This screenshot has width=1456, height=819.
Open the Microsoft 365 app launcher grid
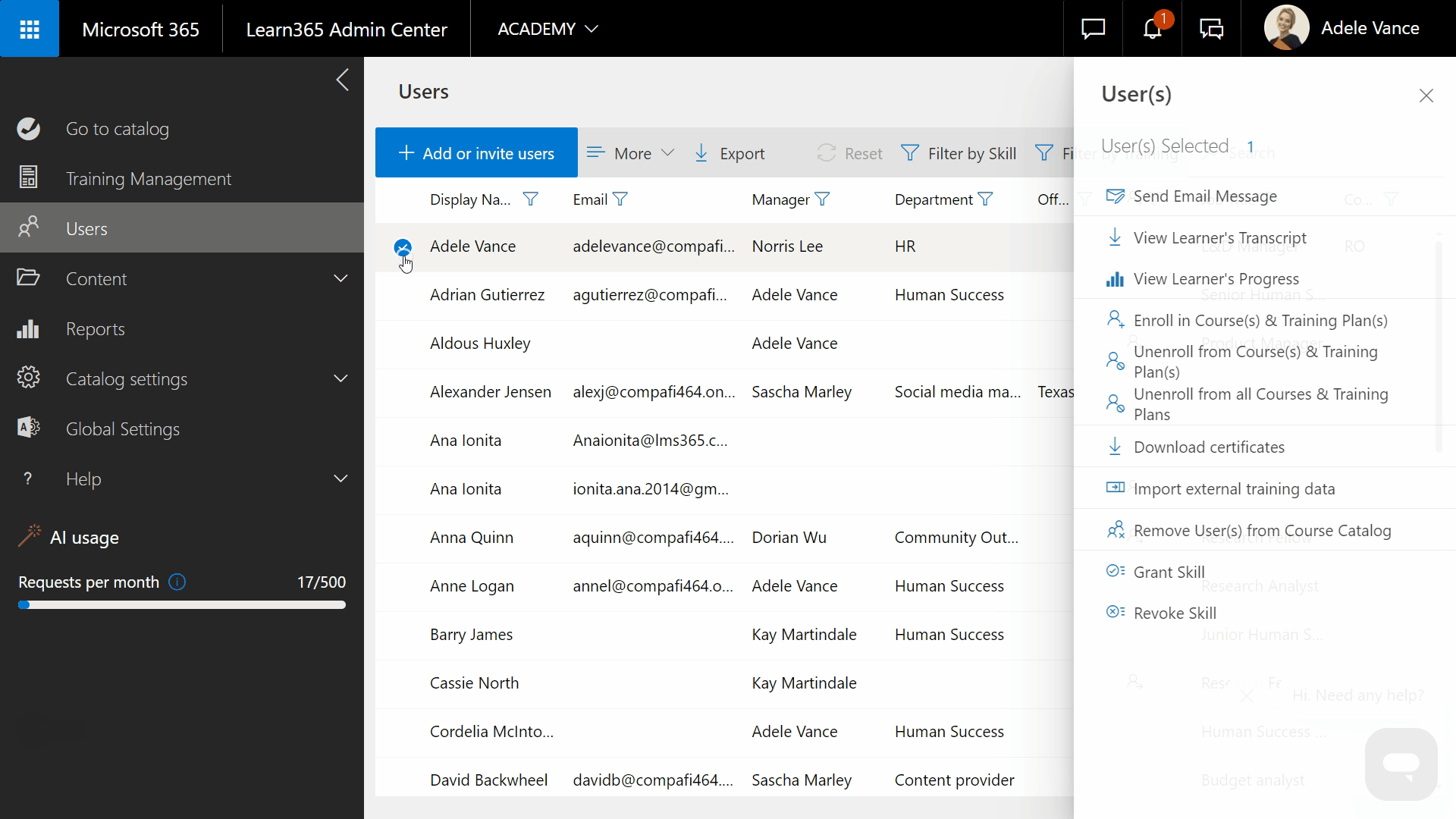coord(30,29)
